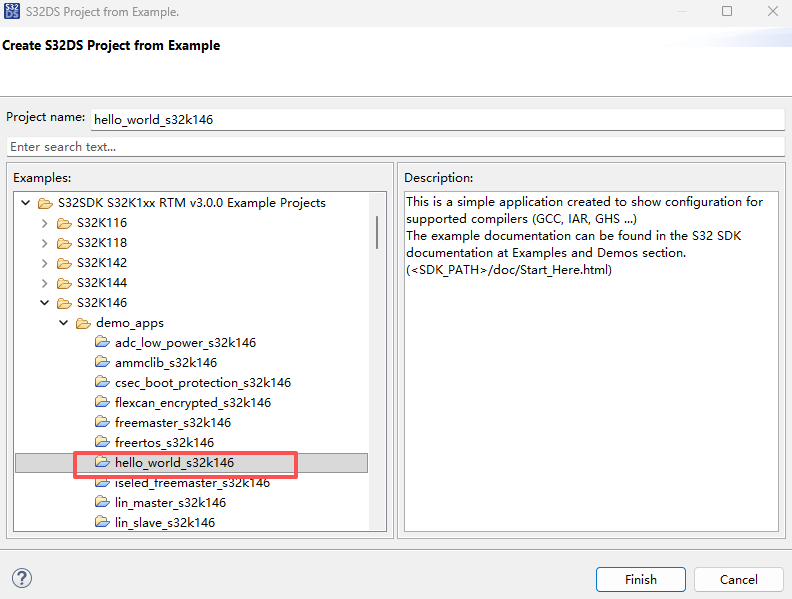
Task: Click the Cancel button
Action: coord(738,579)
